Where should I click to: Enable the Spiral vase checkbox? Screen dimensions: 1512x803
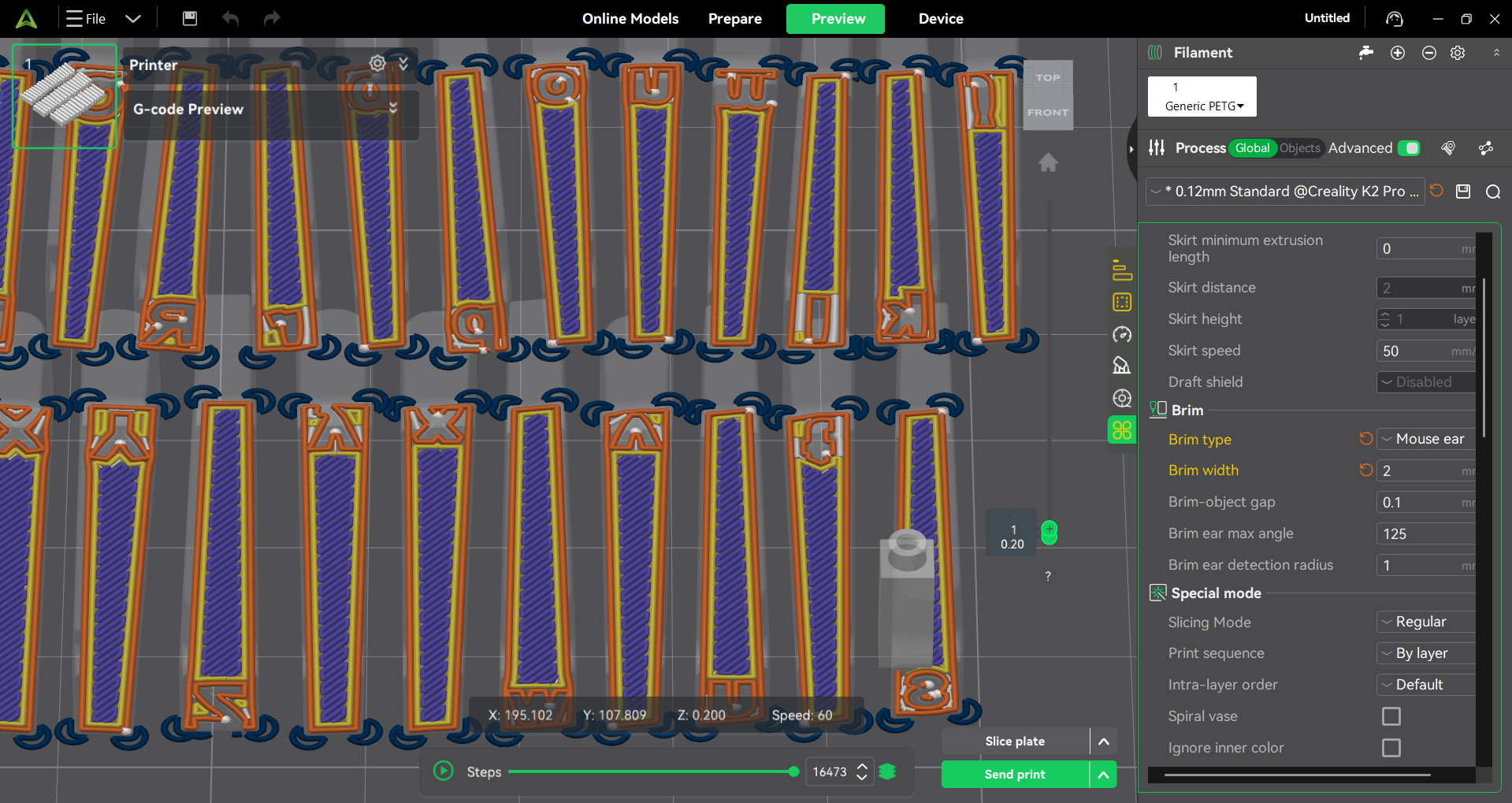[x=1391, y=716]
